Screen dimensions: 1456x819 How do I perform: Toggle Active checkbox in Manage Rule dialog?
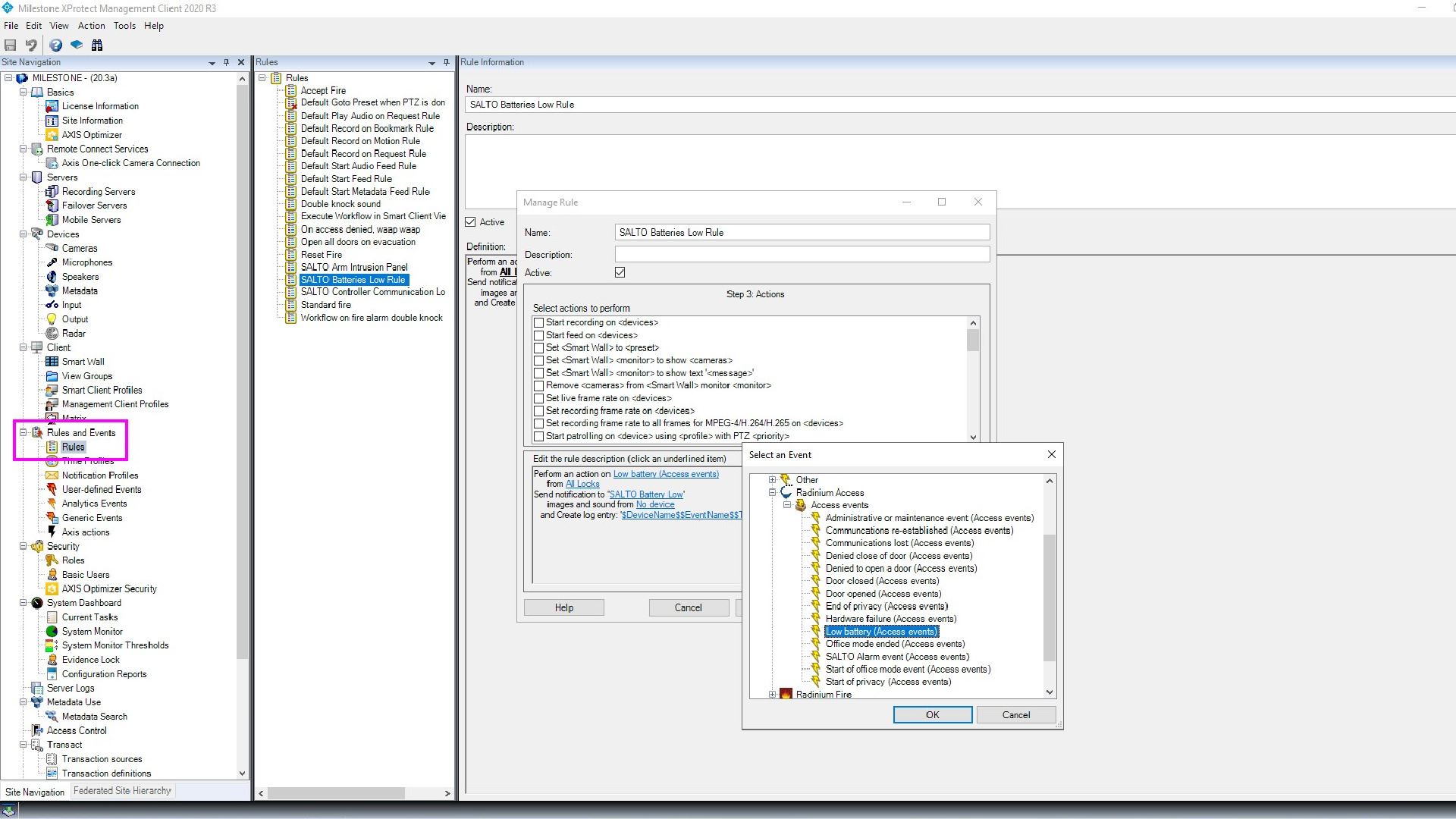620,272
